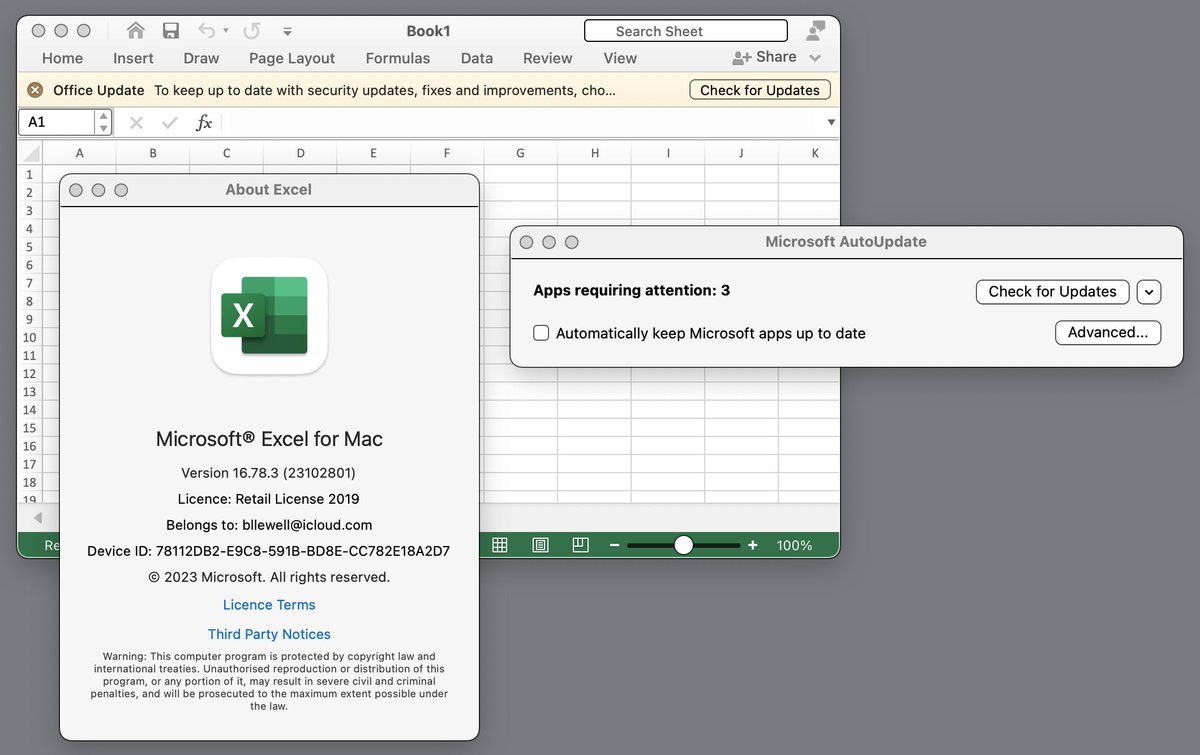This screenshot has width=1200, height=755.
Task: Switch to Page Break Preview icon
Action: 580,545
